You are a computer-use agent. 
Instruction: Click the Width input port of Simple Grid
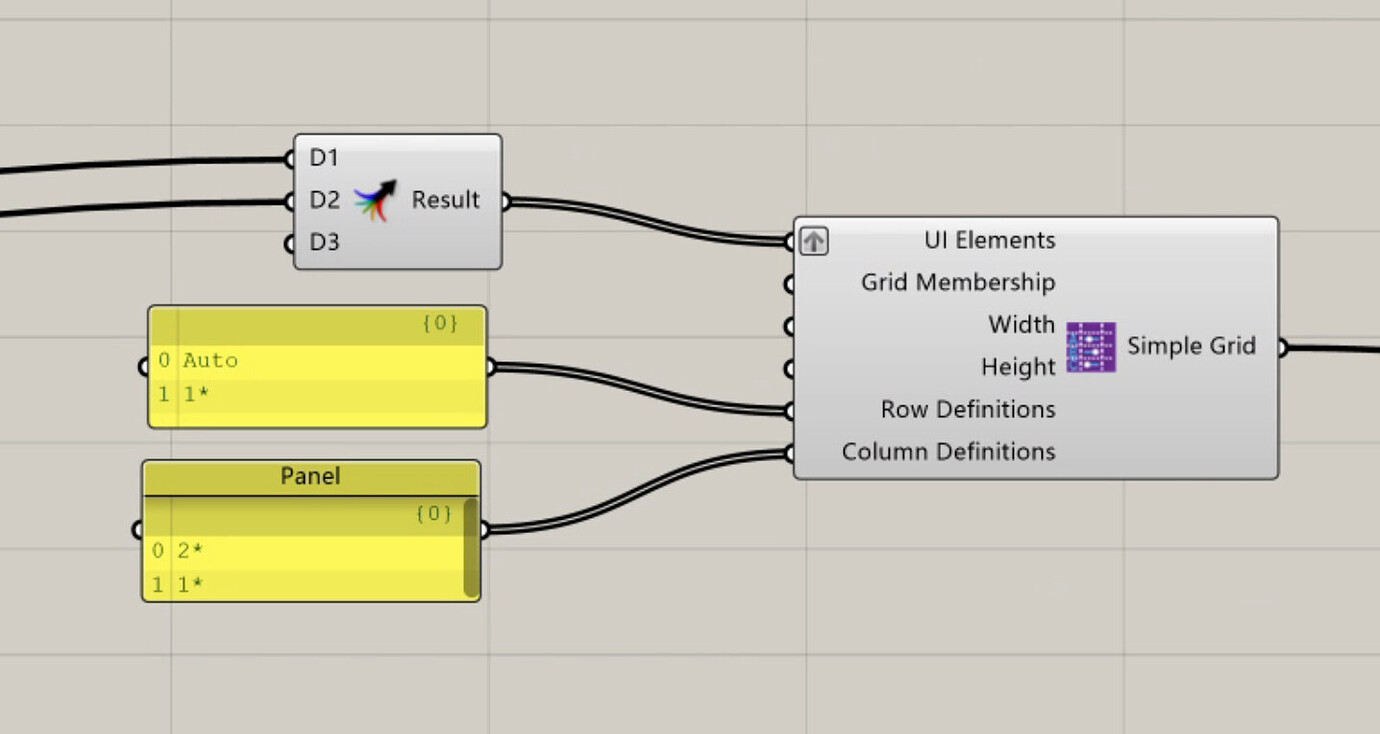pos(790,325)
